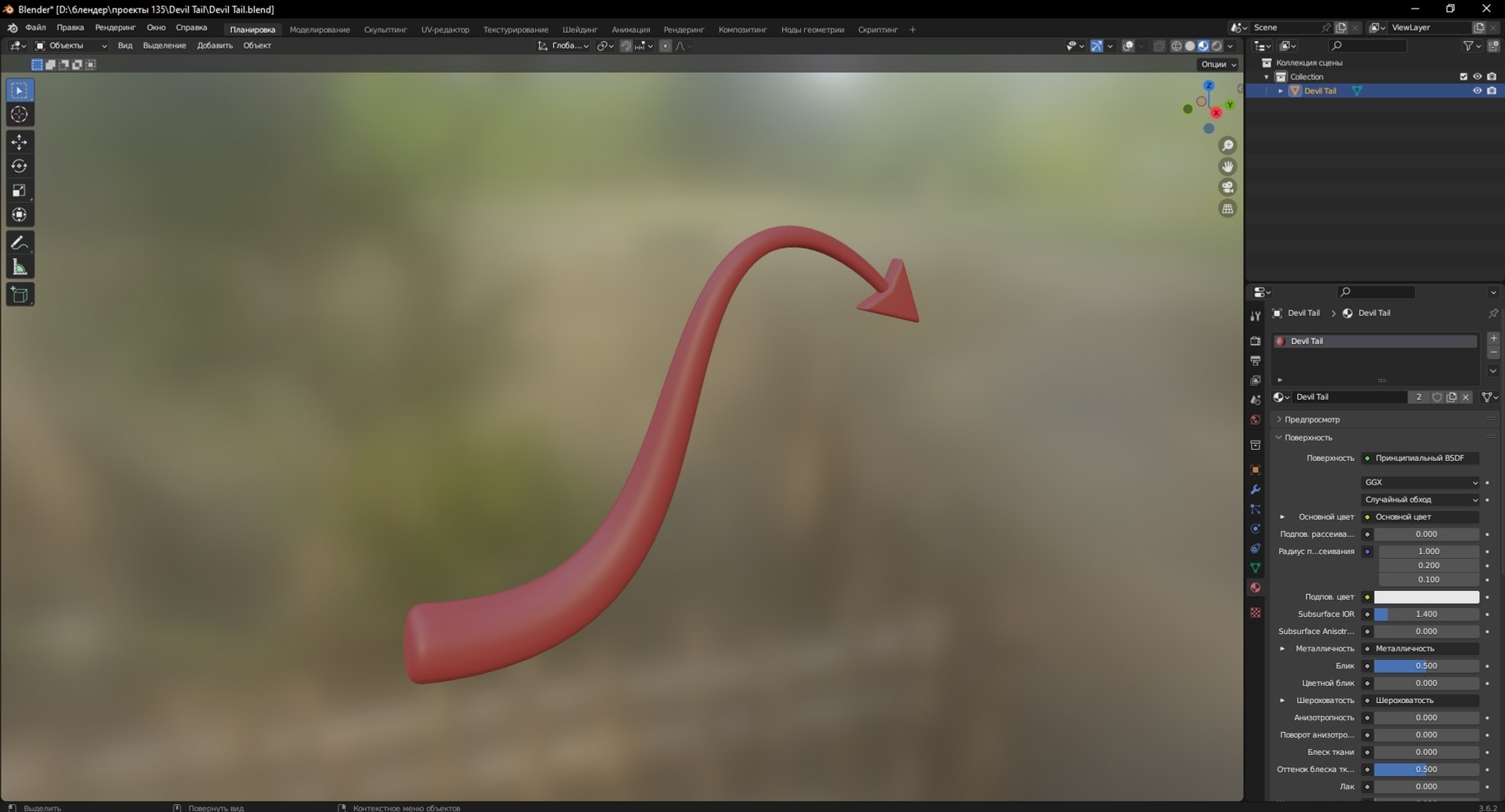Click the Блик 0.500 slider
The height and width of the screenshot is (812, 1505).
1427,666
